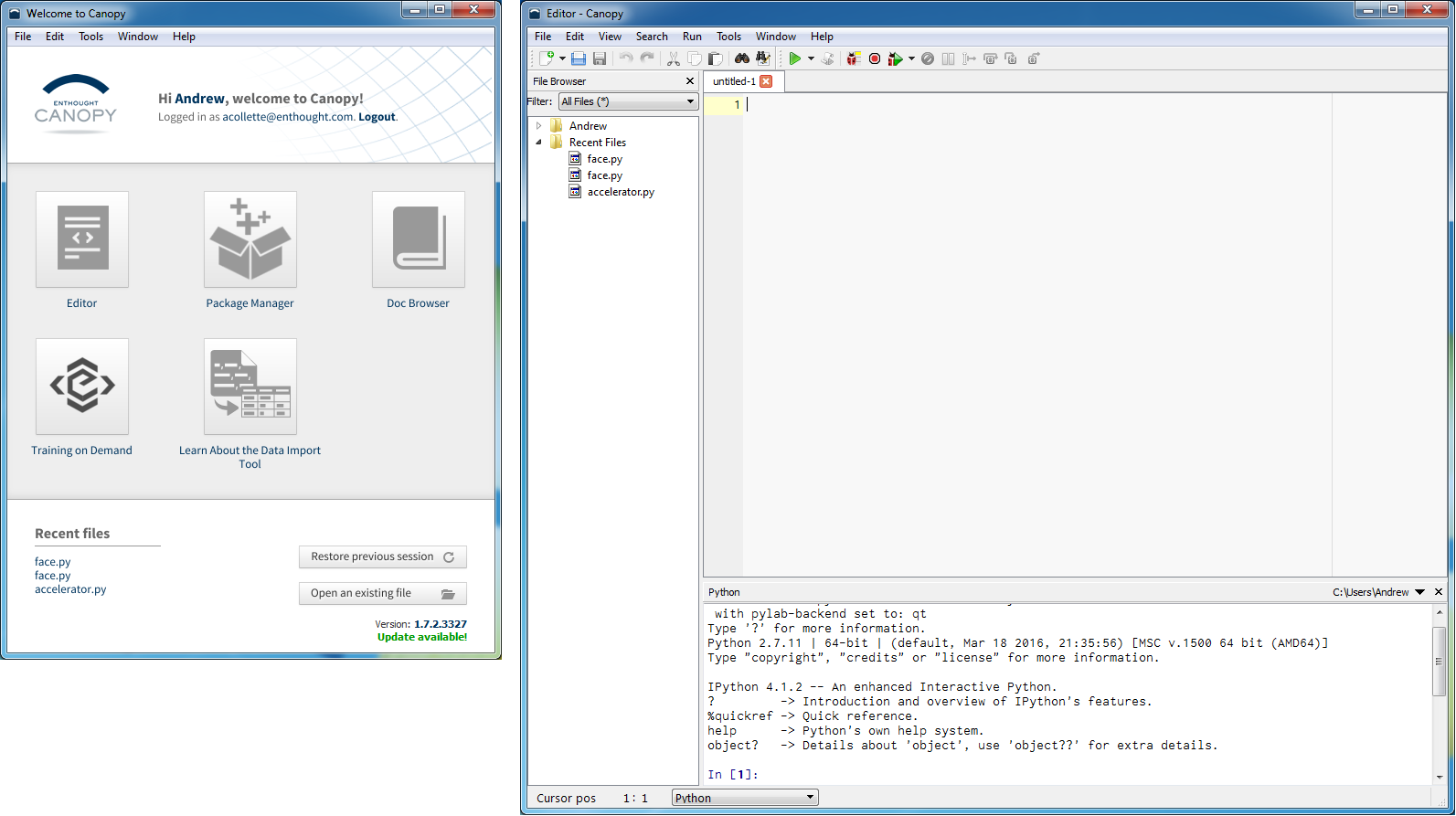
Task: Open Training on Demand icon
Action: click(82, 387)
